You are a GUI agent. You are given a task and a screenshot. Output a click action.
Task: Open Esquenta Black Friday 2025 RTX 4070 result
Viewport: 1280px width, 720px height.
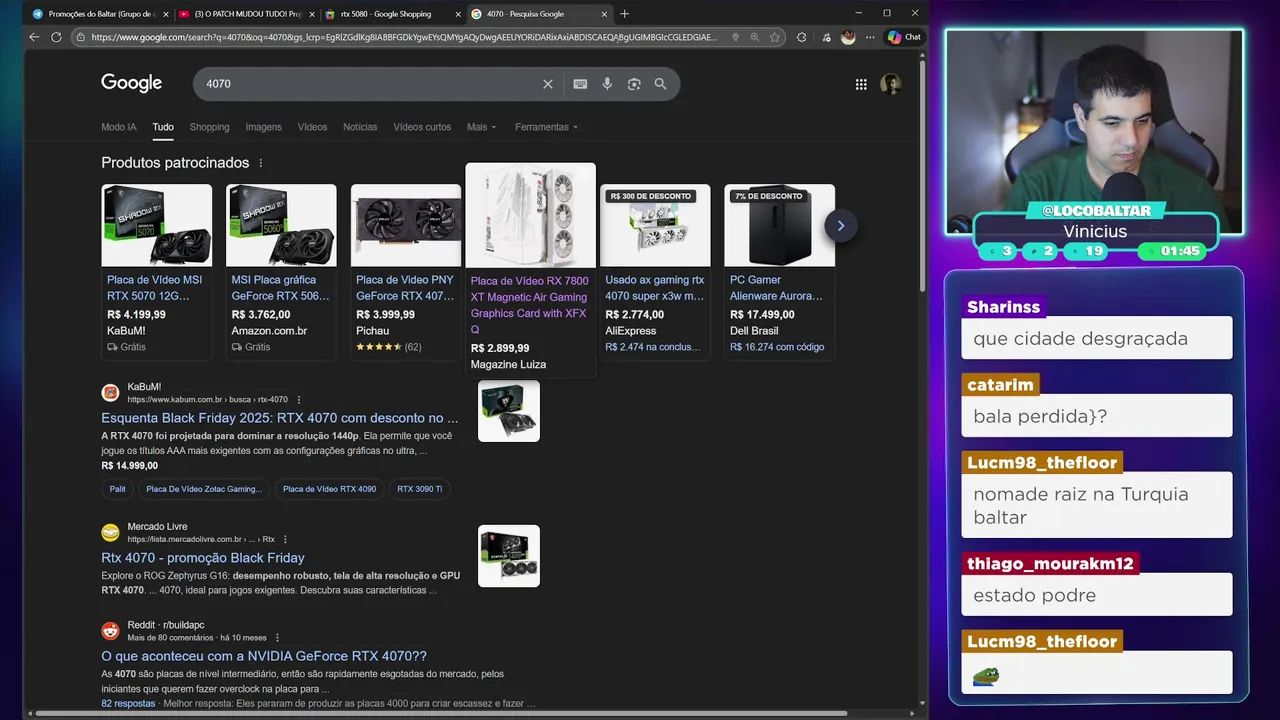coord(279,418)
